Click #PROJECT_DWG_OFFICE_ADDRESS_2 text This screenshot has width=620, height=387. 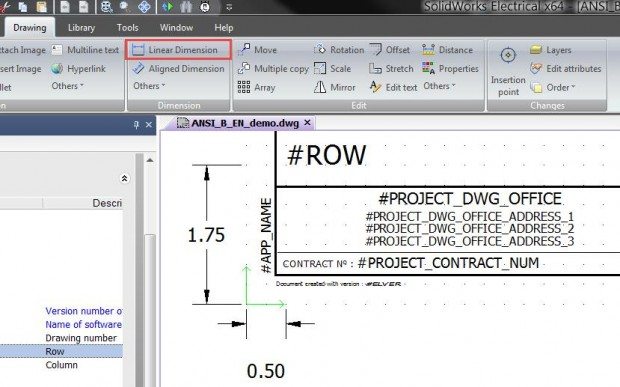click(x=470, y=229)
